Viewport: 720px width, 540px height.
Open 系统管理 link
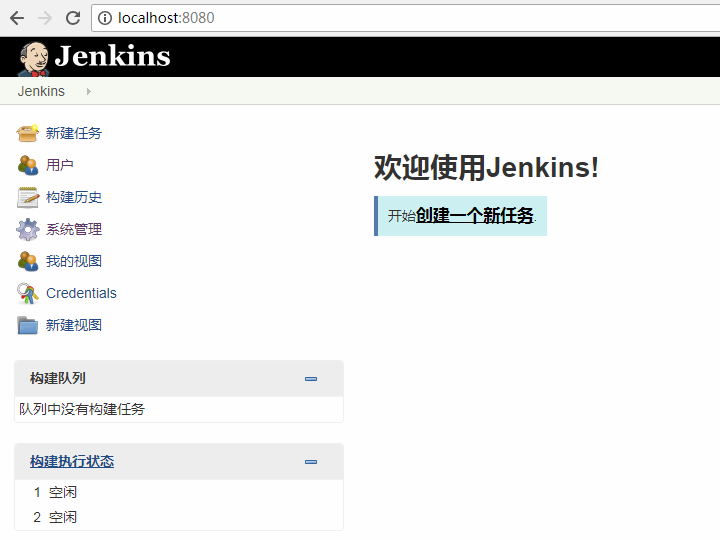point(73,229)
